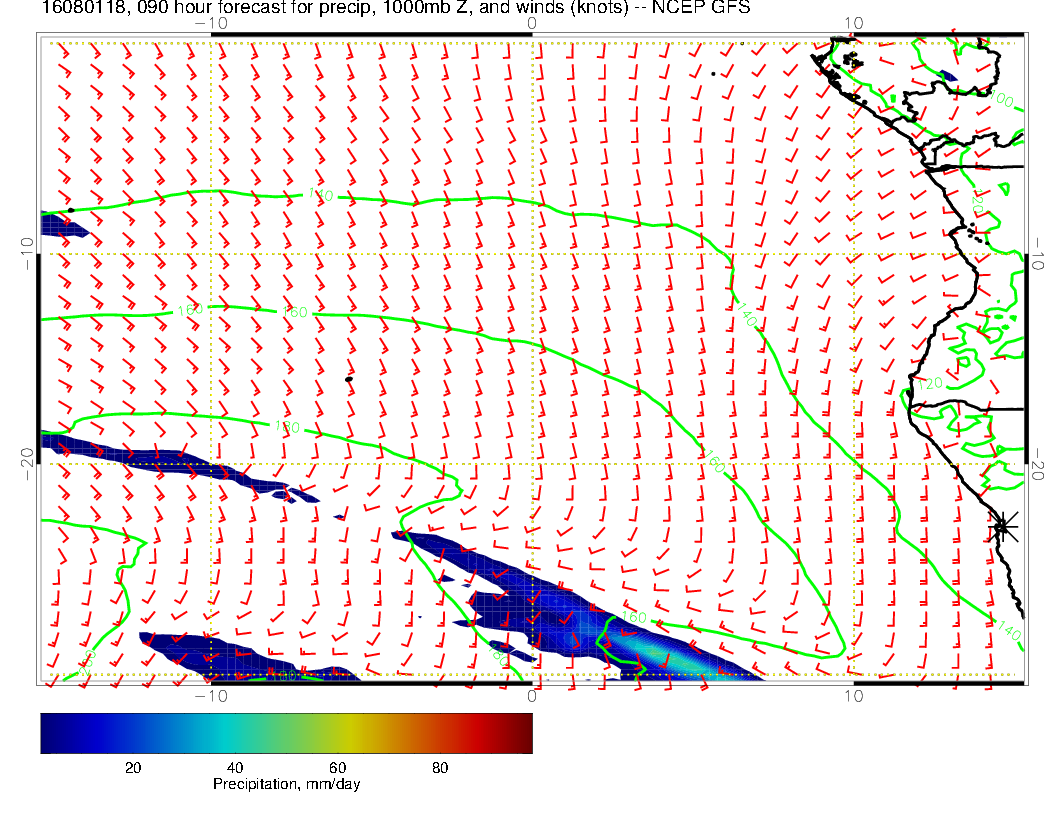Image resolution: width=1056 pixels, height=816 pixels.
Task: Pick the "-20" latitude label on the left axis
Action: coord(27,464)
